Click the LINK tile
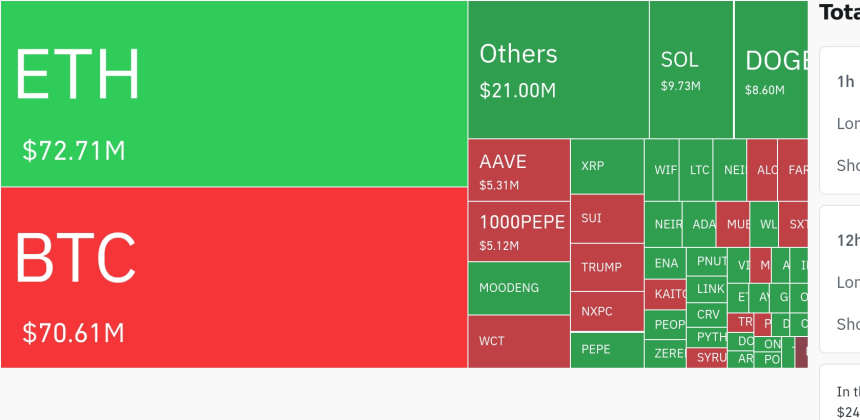 coord(710,289)
